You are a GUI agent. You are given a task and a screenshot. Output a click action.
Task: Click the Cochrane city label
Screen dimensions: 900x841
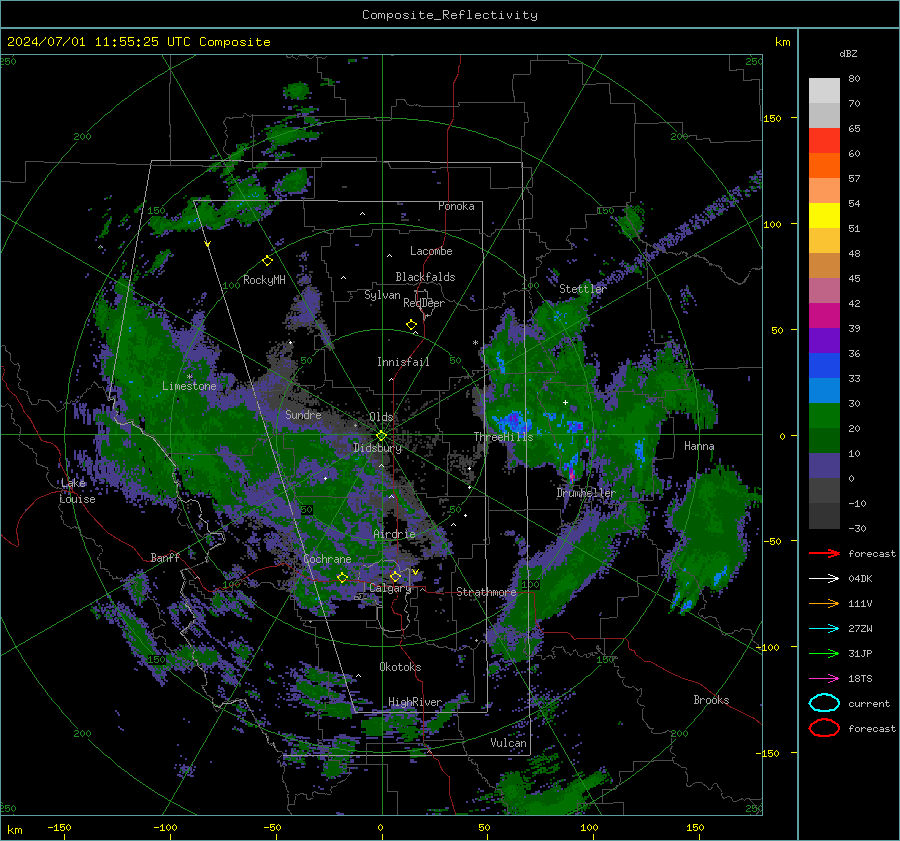click(327, 559)
